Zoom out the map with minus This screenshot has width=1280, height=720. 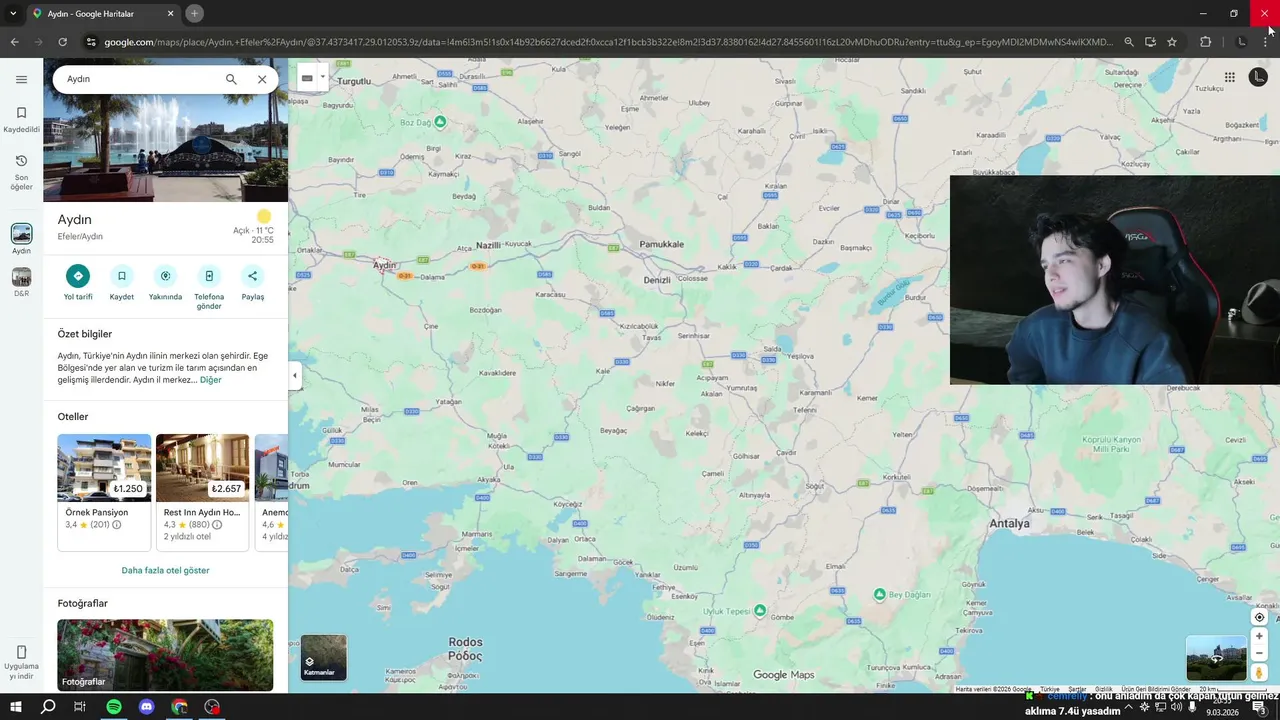1259,654
